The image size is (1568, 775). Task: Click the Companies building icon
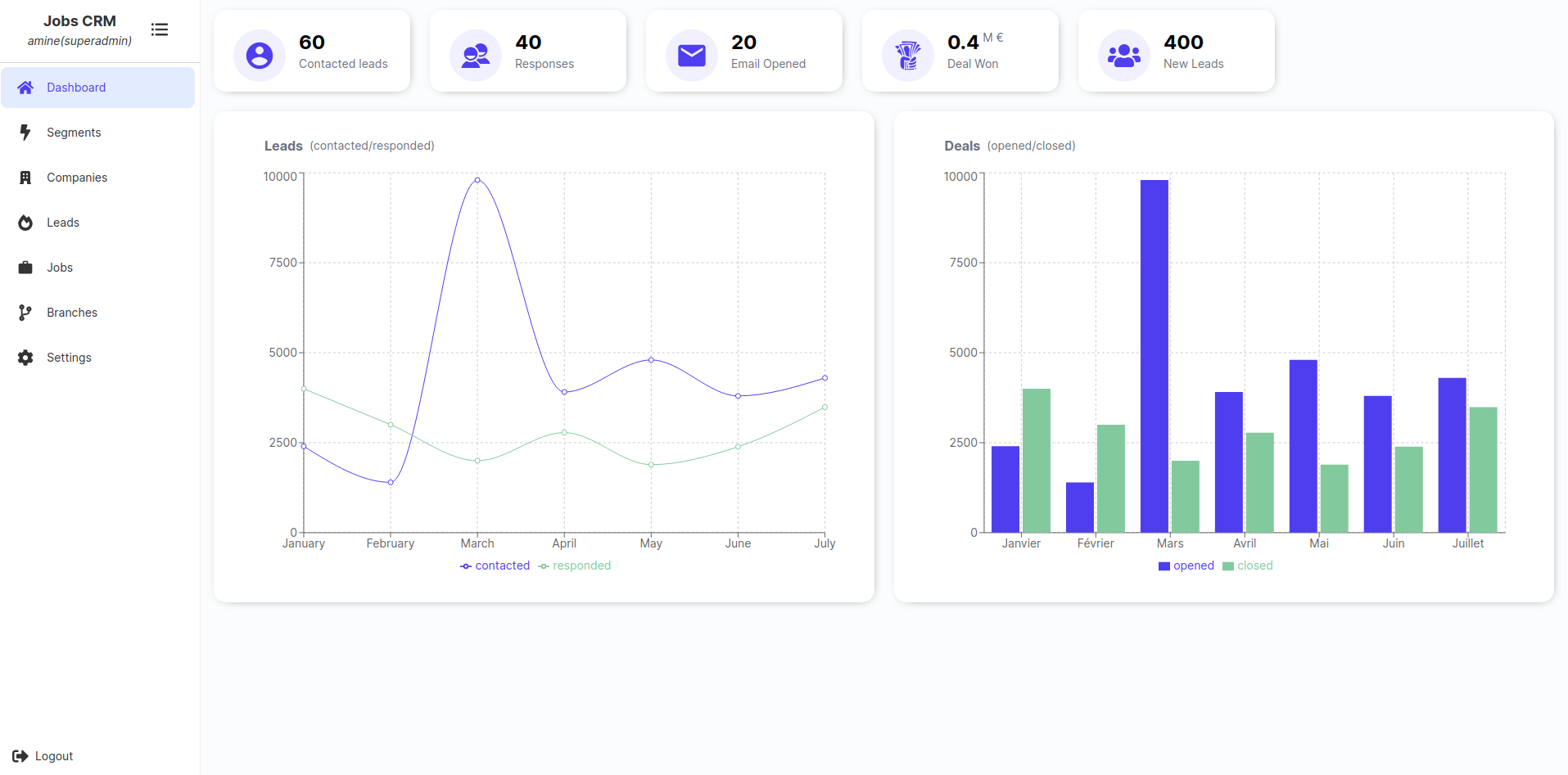tap(25, 178)
